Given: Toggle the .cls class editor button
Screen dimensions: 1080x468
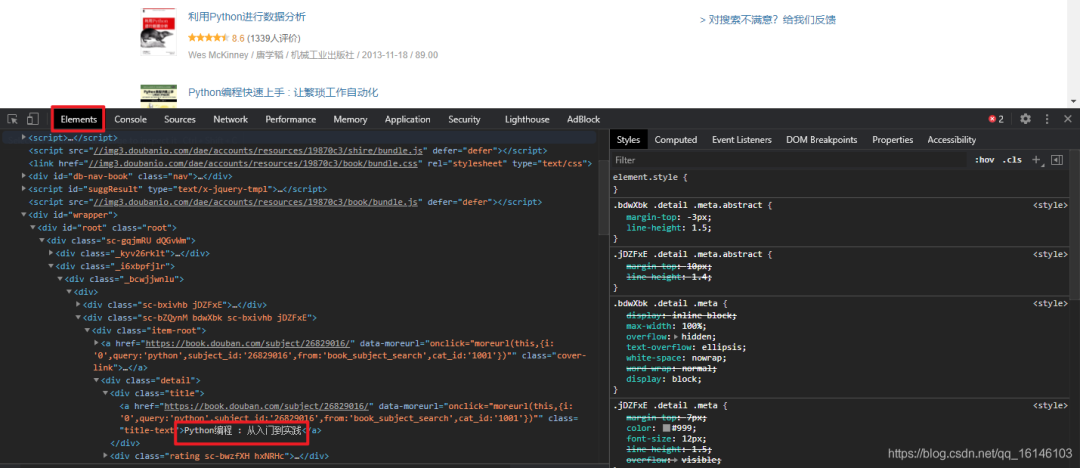Looking at the screenshot, I should pyautogui.click(x=1012, y=160).
